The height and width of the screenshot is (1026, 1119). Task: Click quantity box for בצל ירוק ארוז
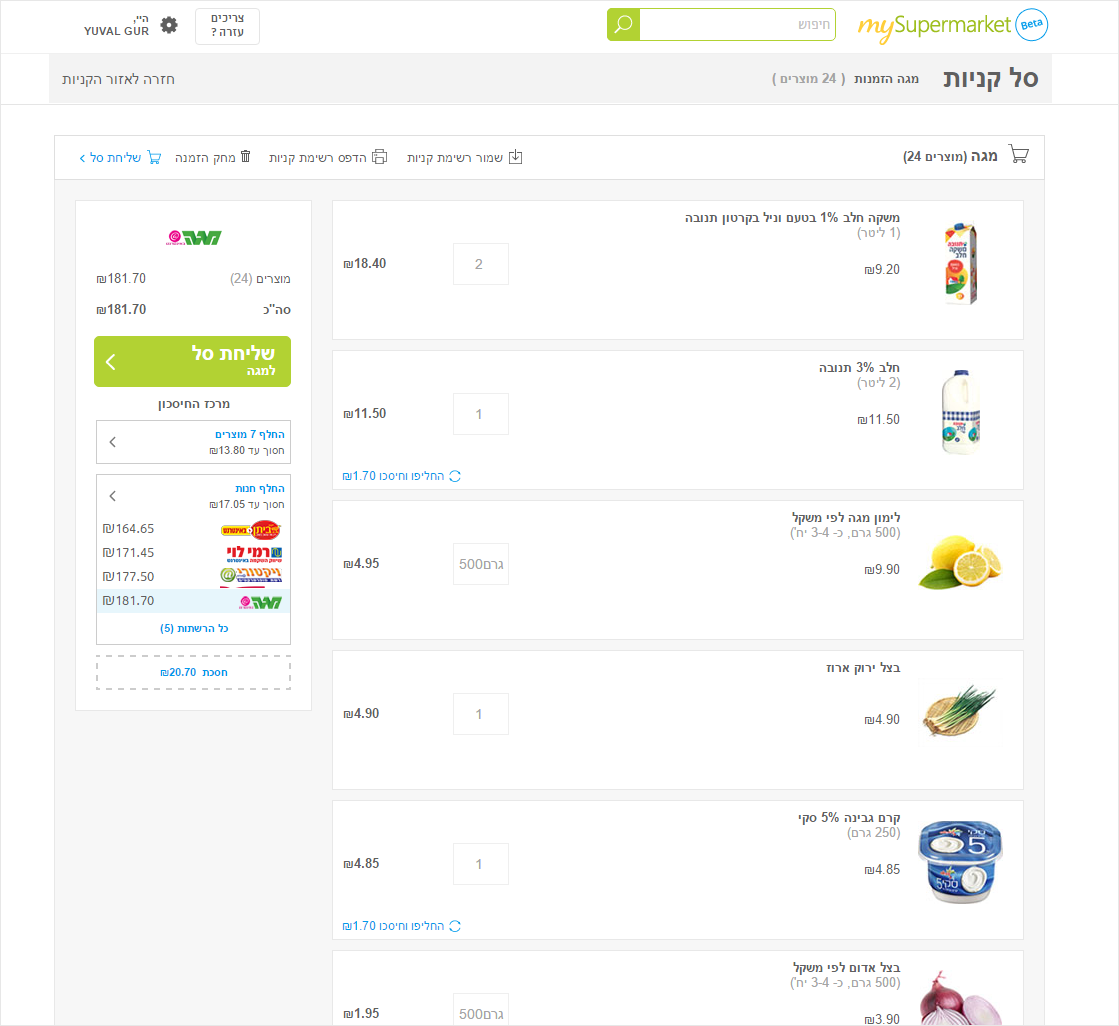point(481,714)
